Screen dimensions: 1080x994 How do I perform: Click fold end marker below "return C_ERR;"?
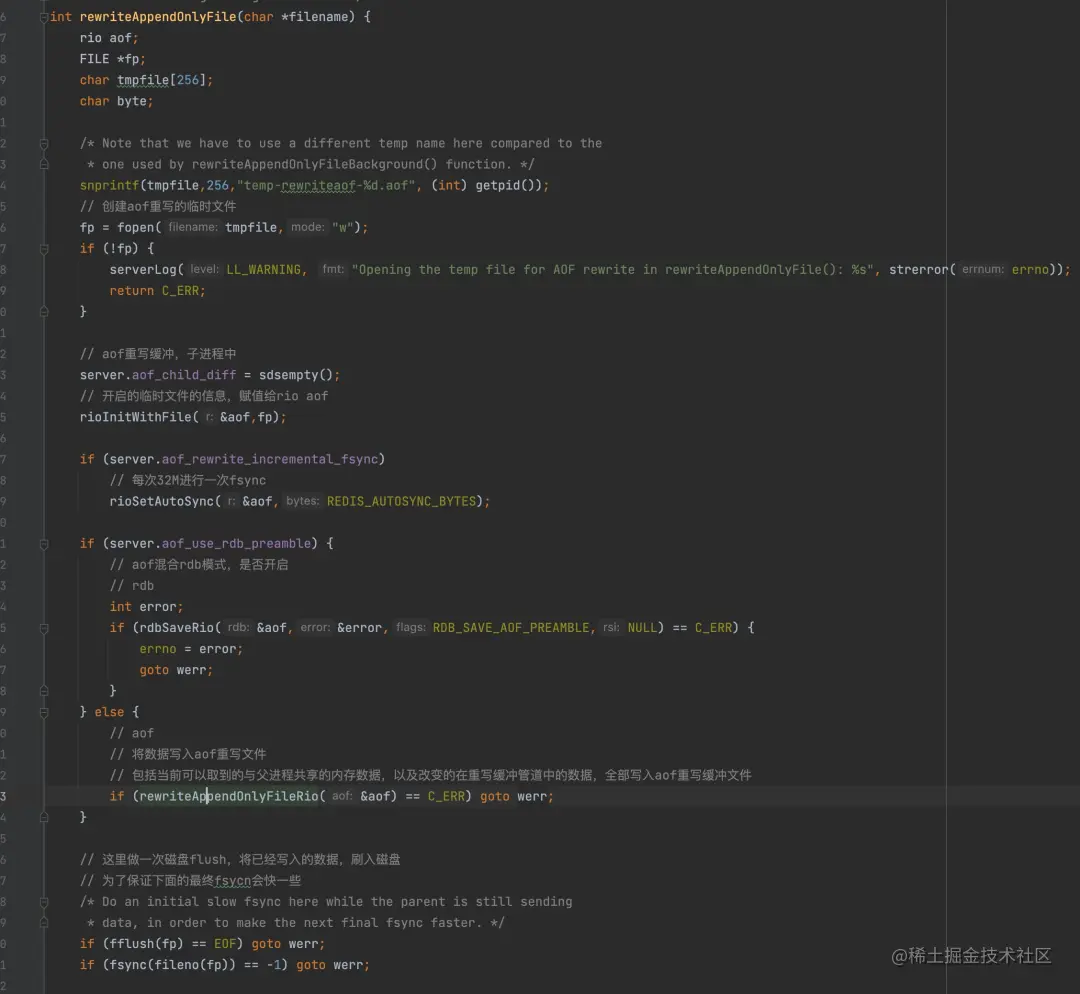pos(44,311)
